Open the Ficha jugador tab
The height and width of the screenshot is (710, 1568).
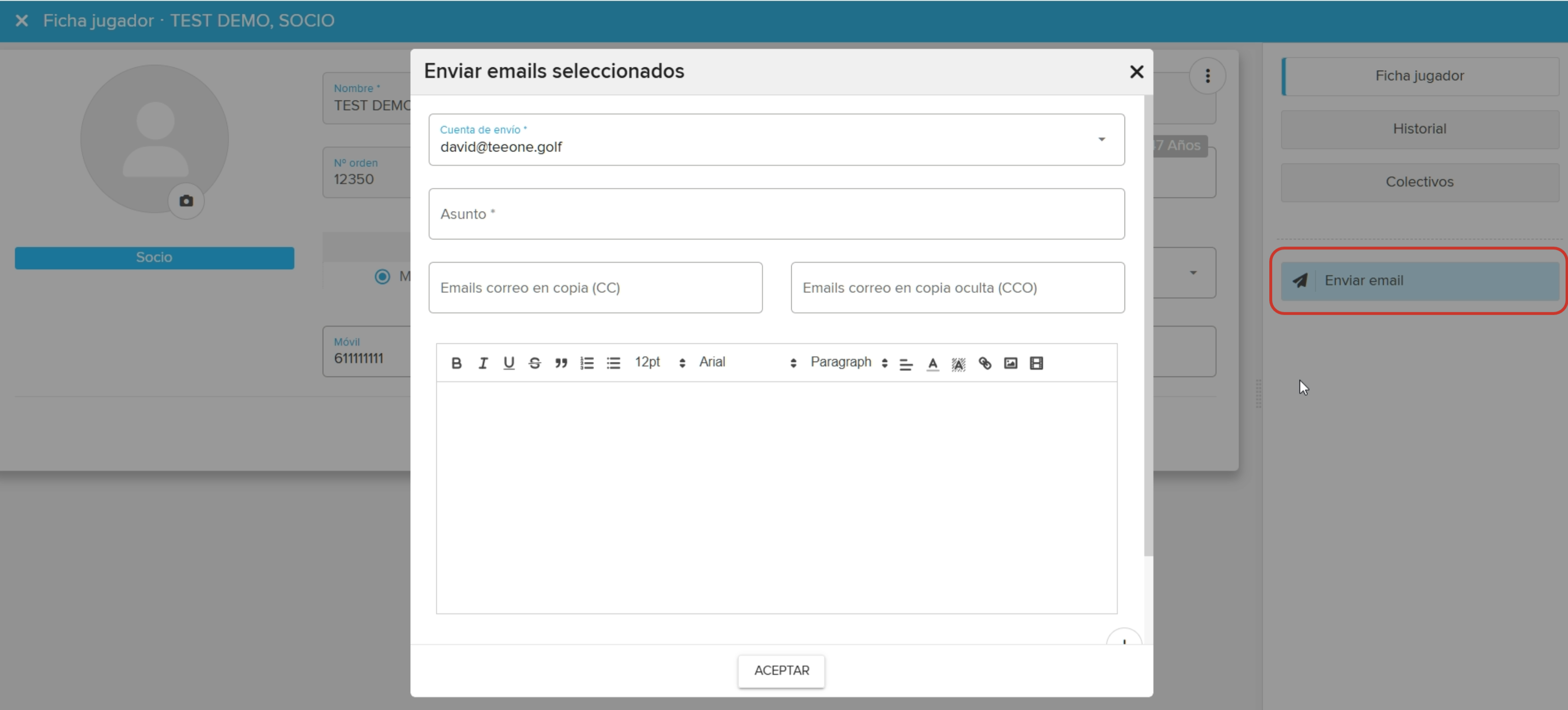pyautogui.click(x=1420, y=76)
